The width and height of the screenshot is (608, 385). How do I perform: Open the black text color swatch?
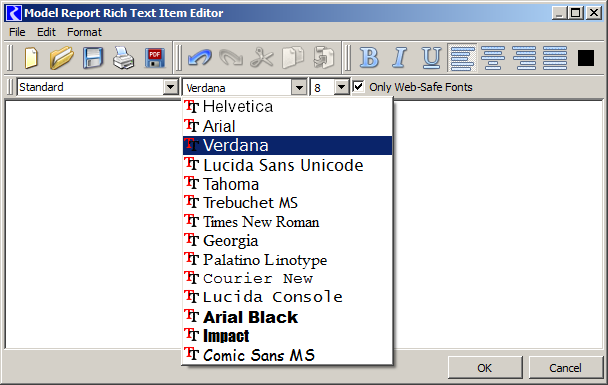tap(586, 58)
